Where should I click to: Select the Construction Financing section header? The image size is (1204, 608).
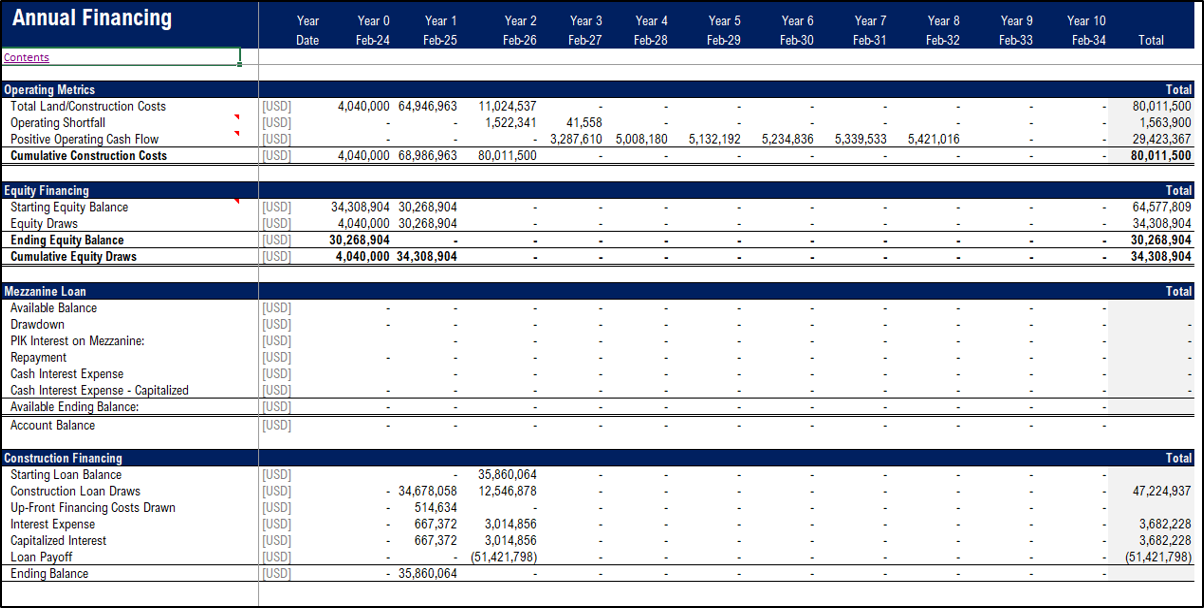63,458
